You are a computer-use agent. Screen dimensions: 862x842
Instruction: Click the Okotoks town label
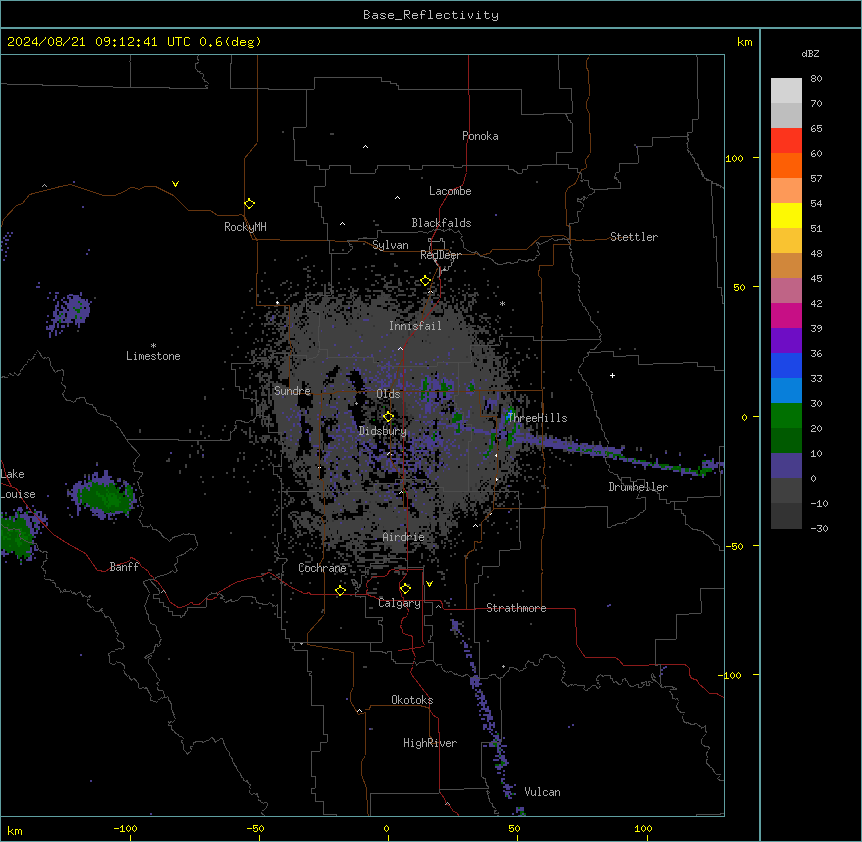pos(412,700)
